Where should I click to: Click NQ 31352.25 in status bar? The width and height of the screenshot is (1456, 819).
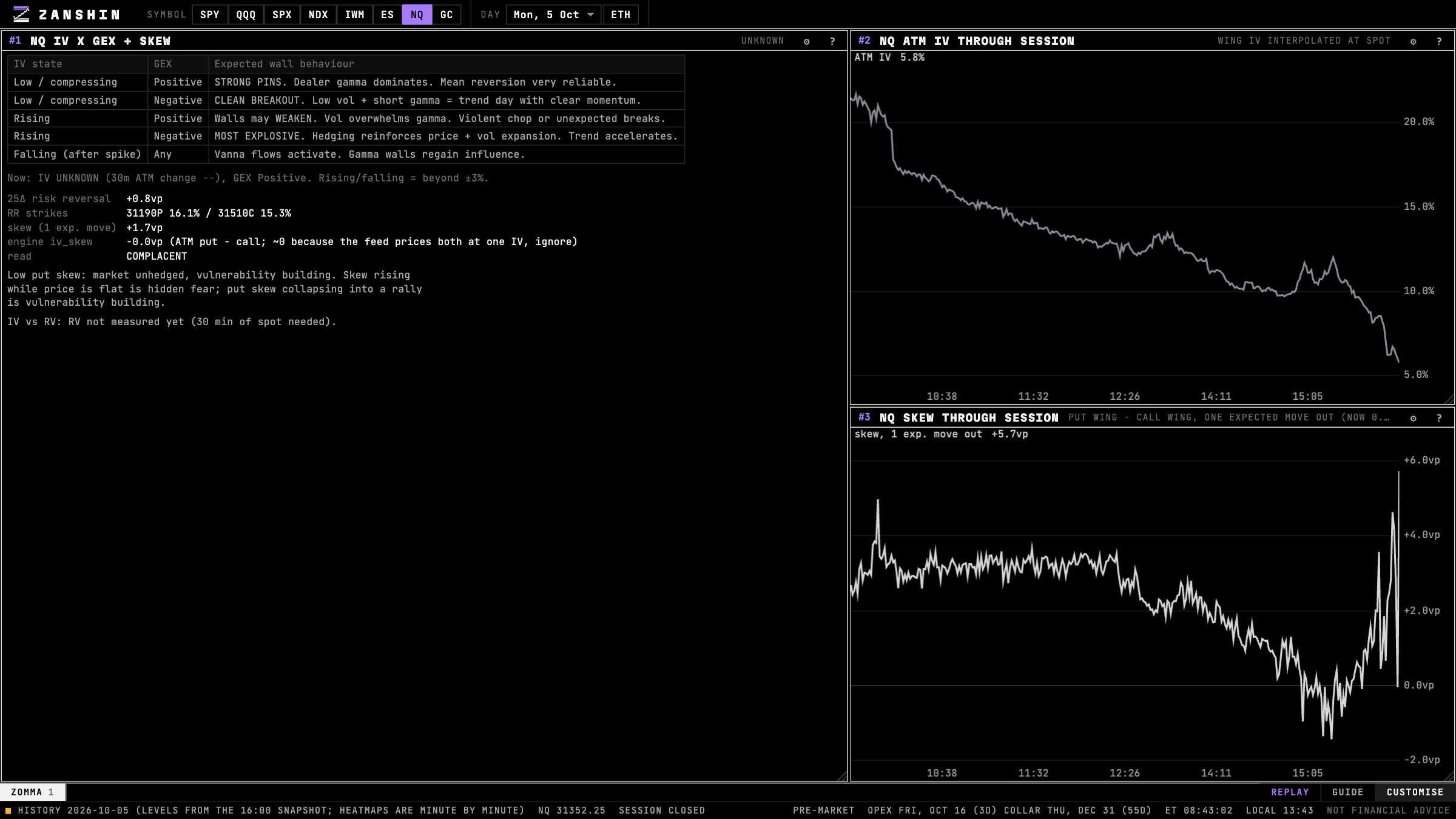[571, 811]
